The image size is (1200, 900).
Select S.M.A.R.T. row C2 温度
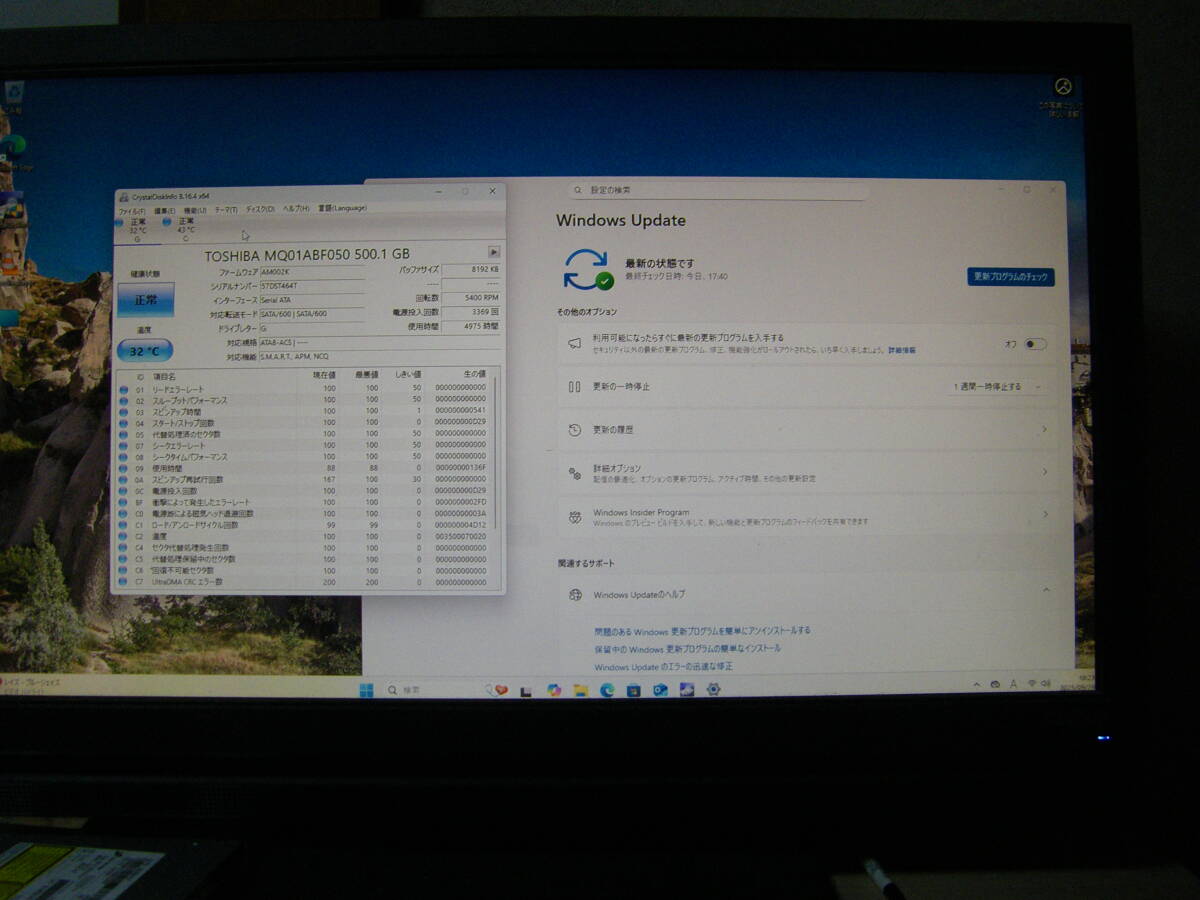(305, 537)
